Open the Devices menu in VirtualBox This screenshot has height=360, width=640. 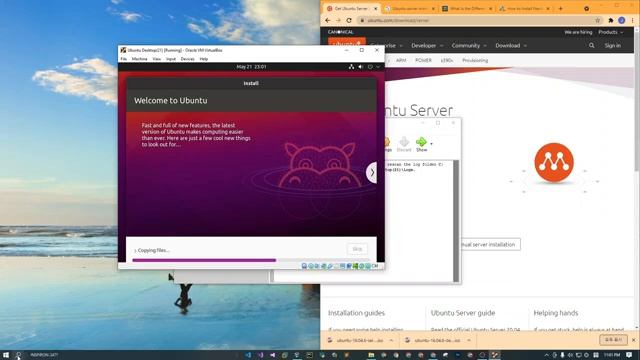(x=187, y=59)
